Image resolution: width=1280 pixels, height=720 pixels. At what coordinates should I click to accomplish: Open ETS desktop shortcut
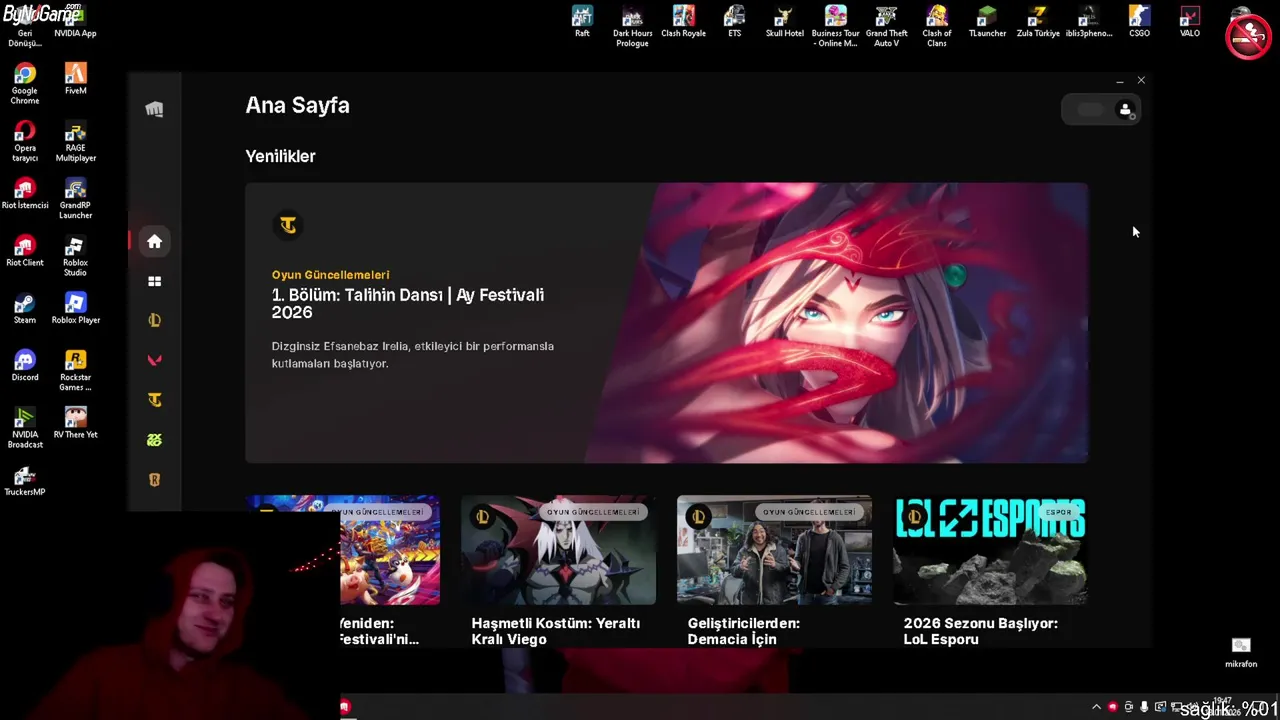coord(734,21)
